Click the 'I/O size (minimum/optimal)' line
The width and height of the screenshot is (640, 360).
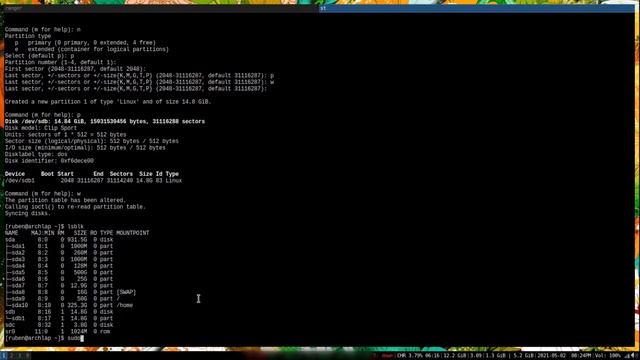(85, 148)
